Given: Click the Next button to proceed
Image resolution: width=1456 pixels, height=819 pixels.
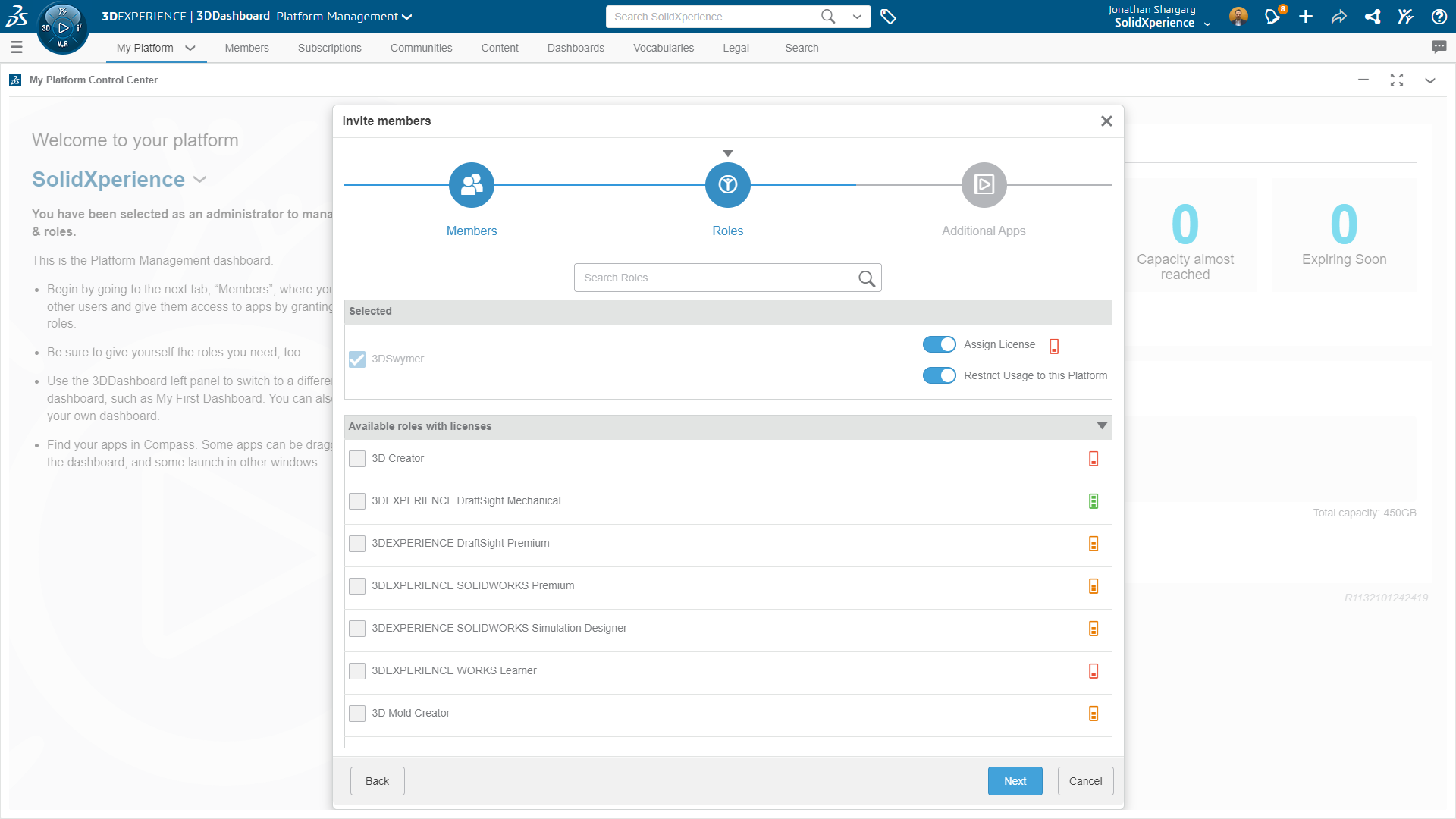Looking at the screenshot, I should coord(1015,781).
